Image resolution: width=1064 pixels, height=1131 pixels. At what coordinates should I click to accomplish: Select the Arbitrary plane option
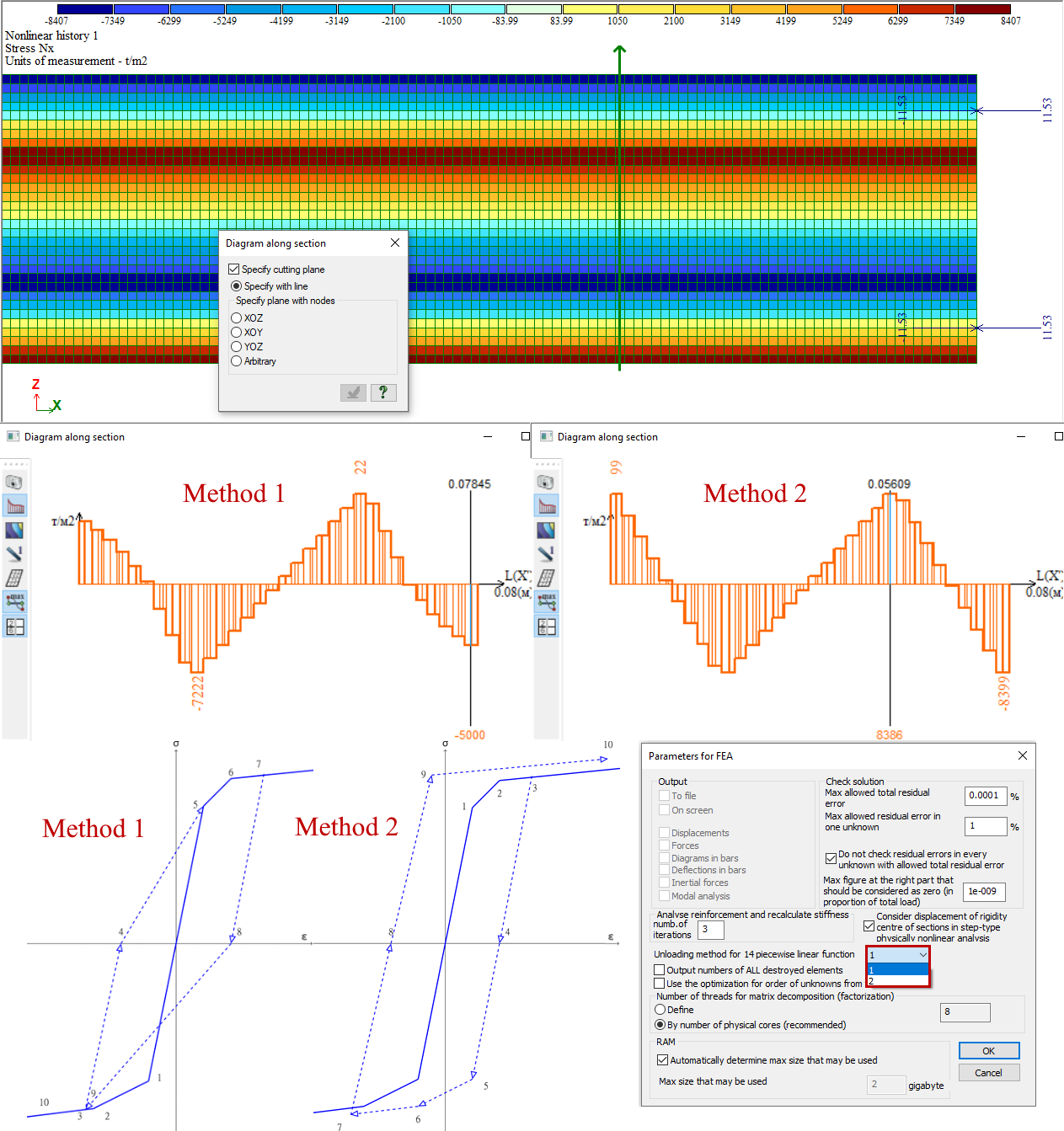tap(237, 360)
